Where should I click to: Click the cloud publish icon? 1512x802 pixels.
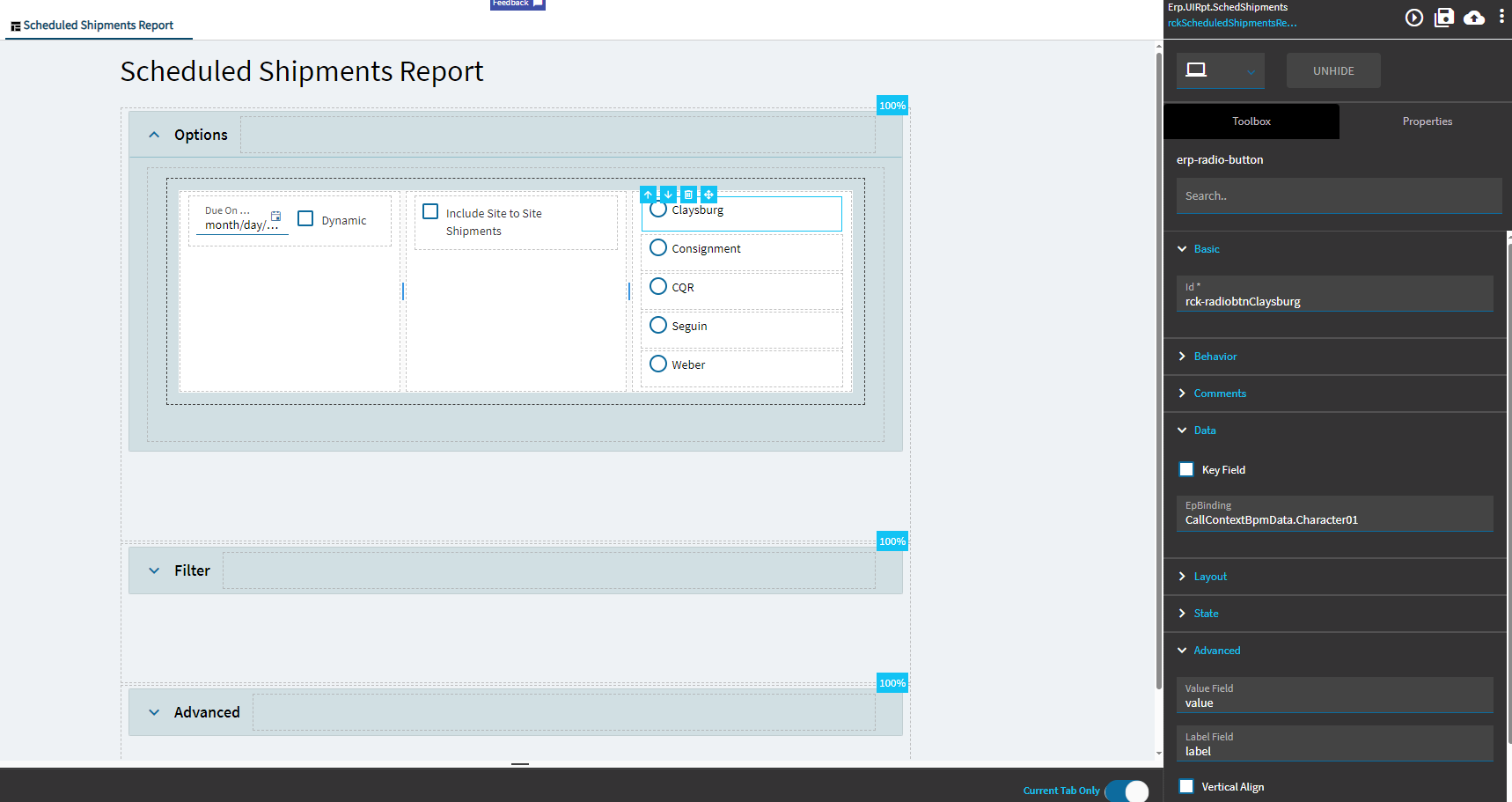1474,18
